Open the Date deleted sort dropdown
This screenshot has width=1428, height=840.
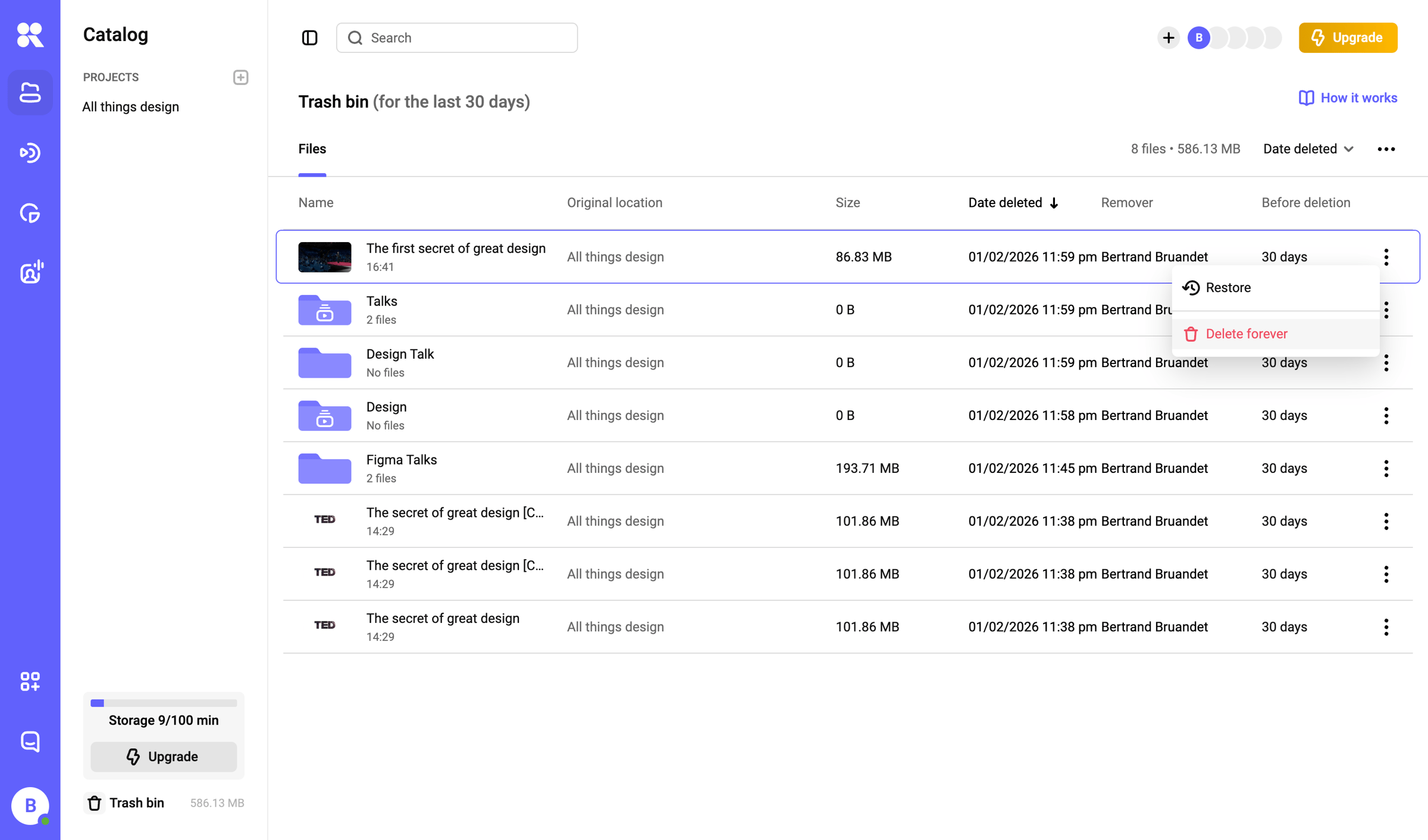[1308, 149]
